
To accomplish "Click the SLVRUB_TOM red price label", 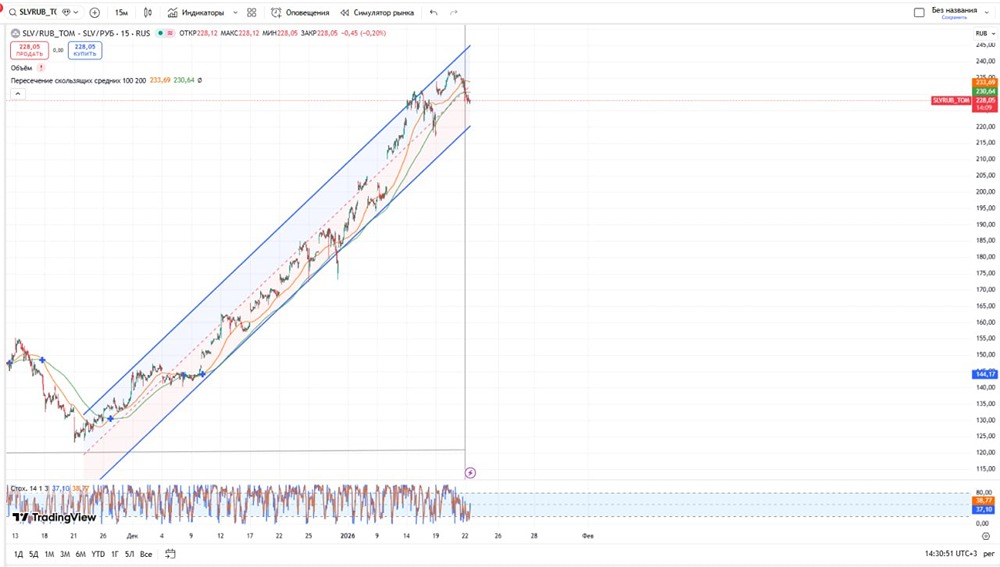I will point(951,101).
